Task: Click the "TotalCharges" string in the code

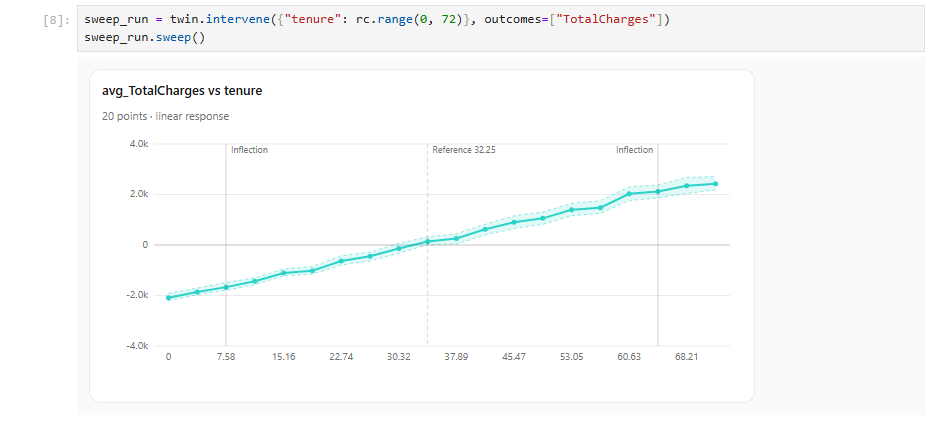Action: pyautogui.click(x=609, y=20)
